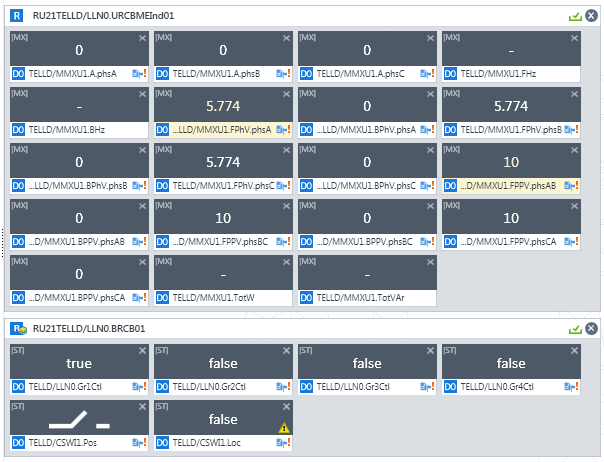604x462 pixels.
Task: Click the DO icon next to TELLD/MMXU1.A.phsA
Action: (x=18, y=74)
